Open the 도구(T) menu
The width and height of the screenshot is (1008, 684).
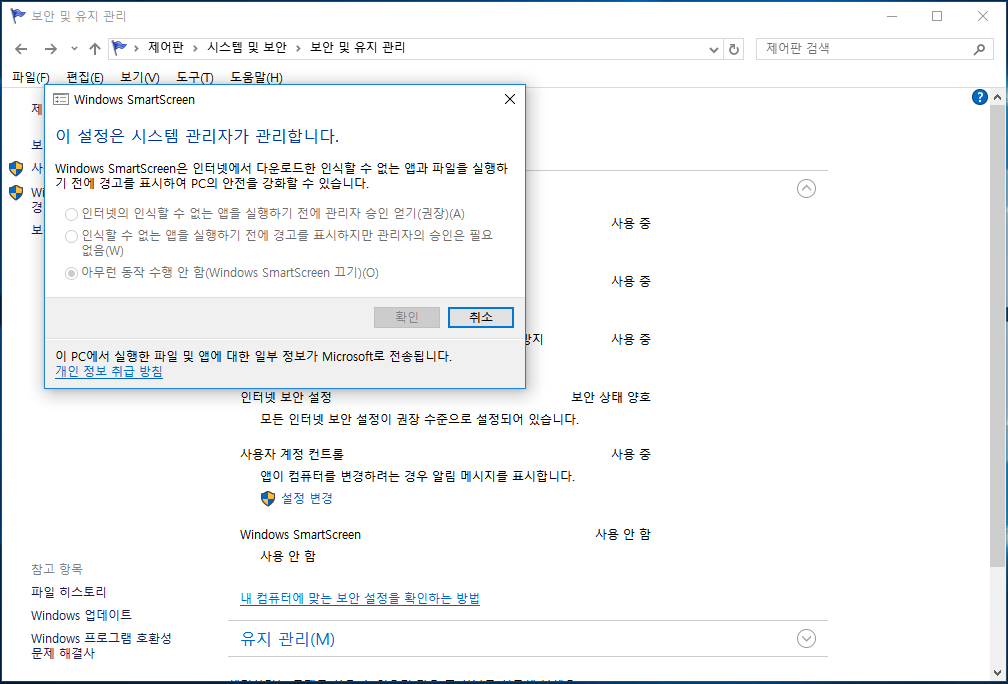tap(194, 78)
